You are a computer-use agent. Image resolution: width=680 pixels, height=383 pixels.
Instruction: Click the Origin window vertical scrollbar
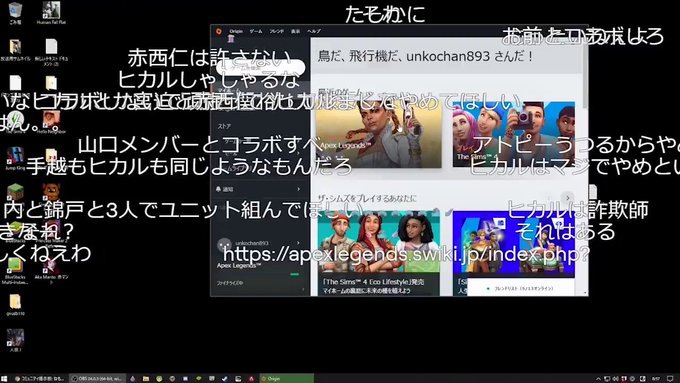pyautogui.click(x=585, y=74)
